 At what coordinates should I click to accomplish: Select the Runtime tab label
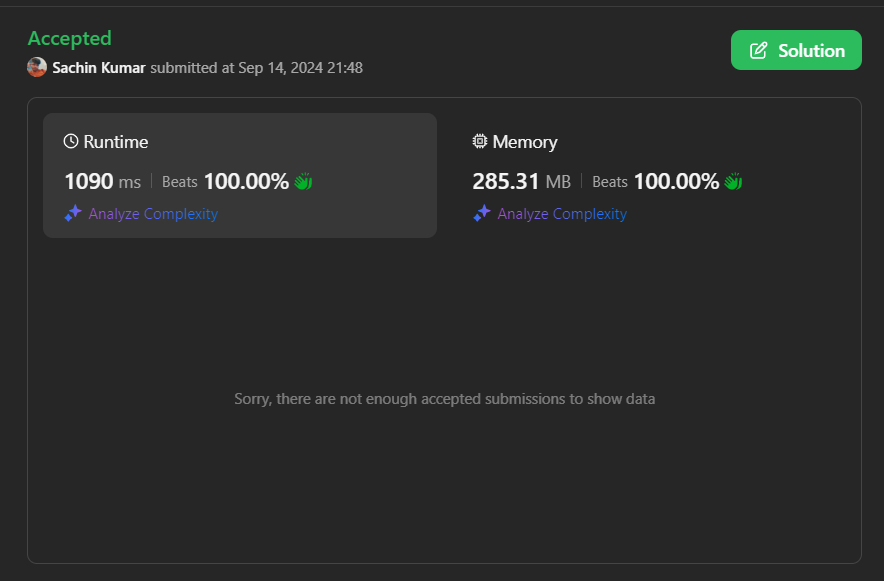[x=116, y=142]
